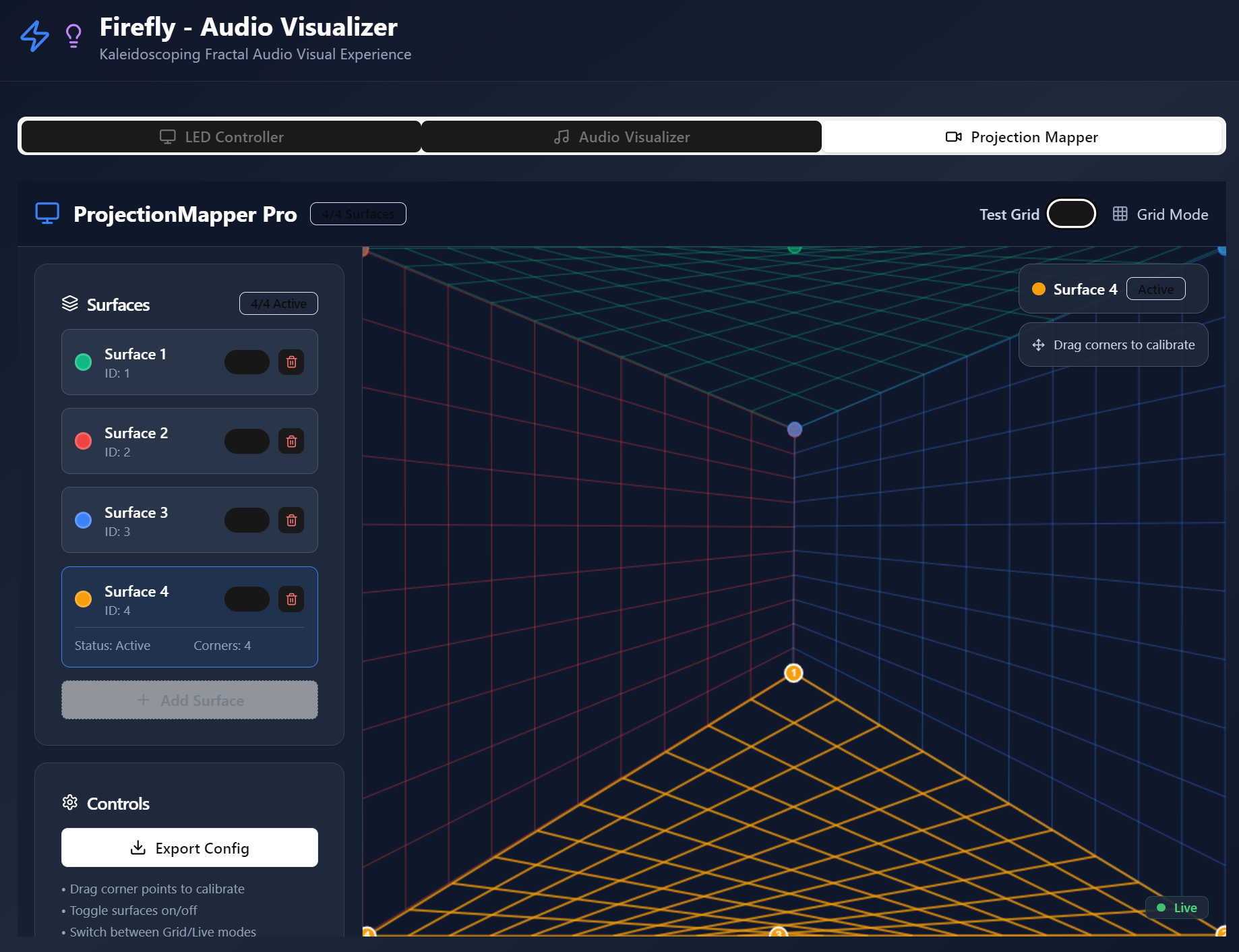Click the orange color dot of Surface 4
The height and width of the screenshot is (952, 1239).
click(x=83, y=599)
